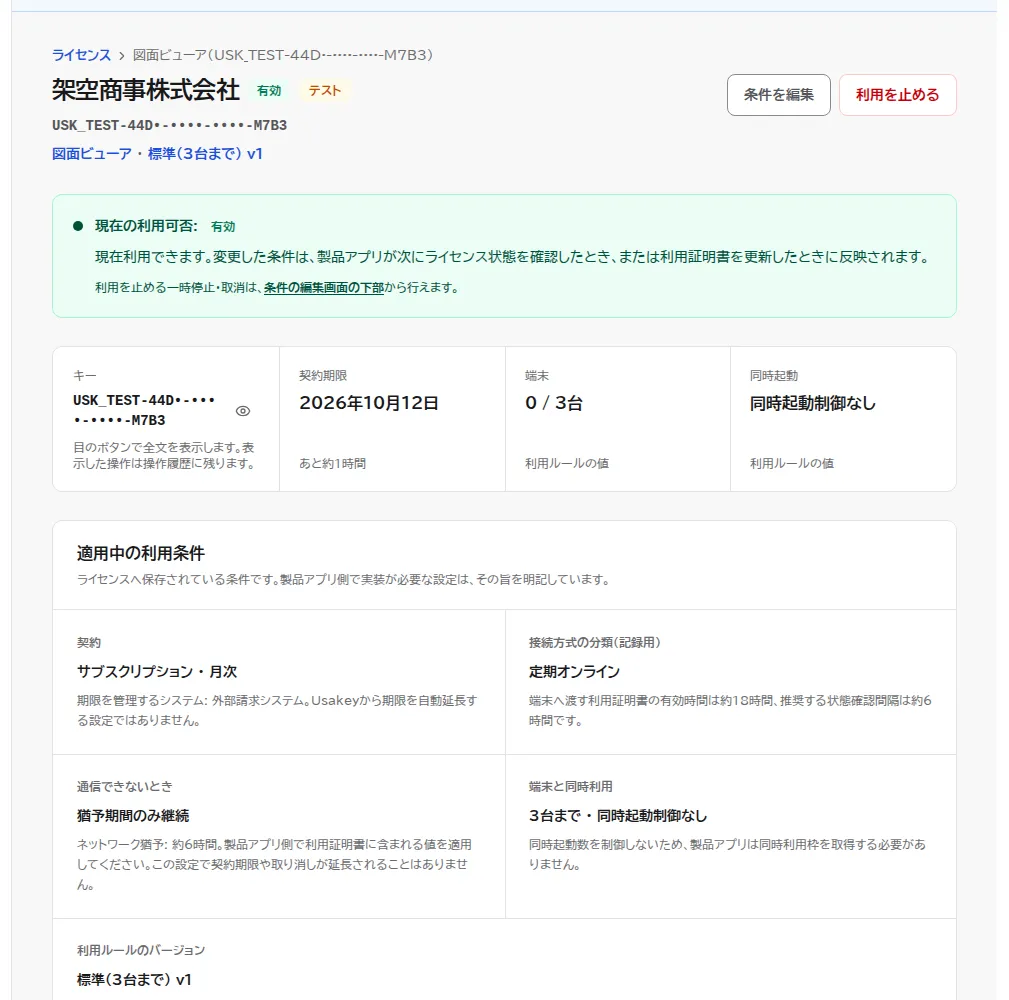Click the contract date 2026年10月12日

tap(369, 403)
